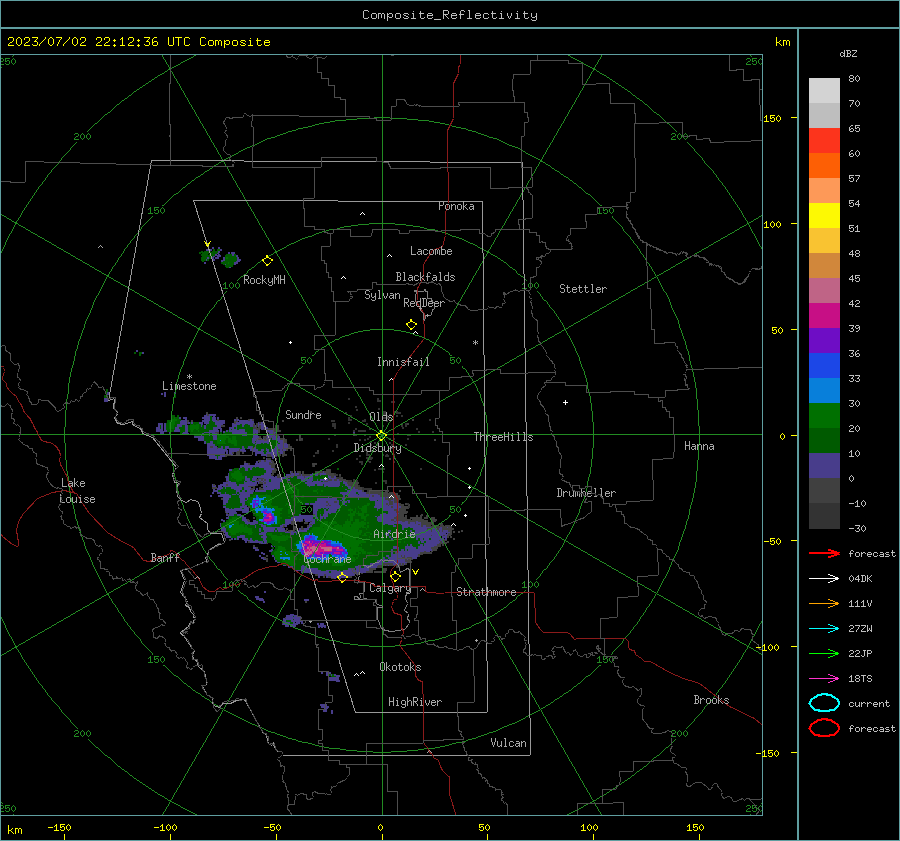Click the ThreeHills label
900x841 pixels.
pos(503,437)
